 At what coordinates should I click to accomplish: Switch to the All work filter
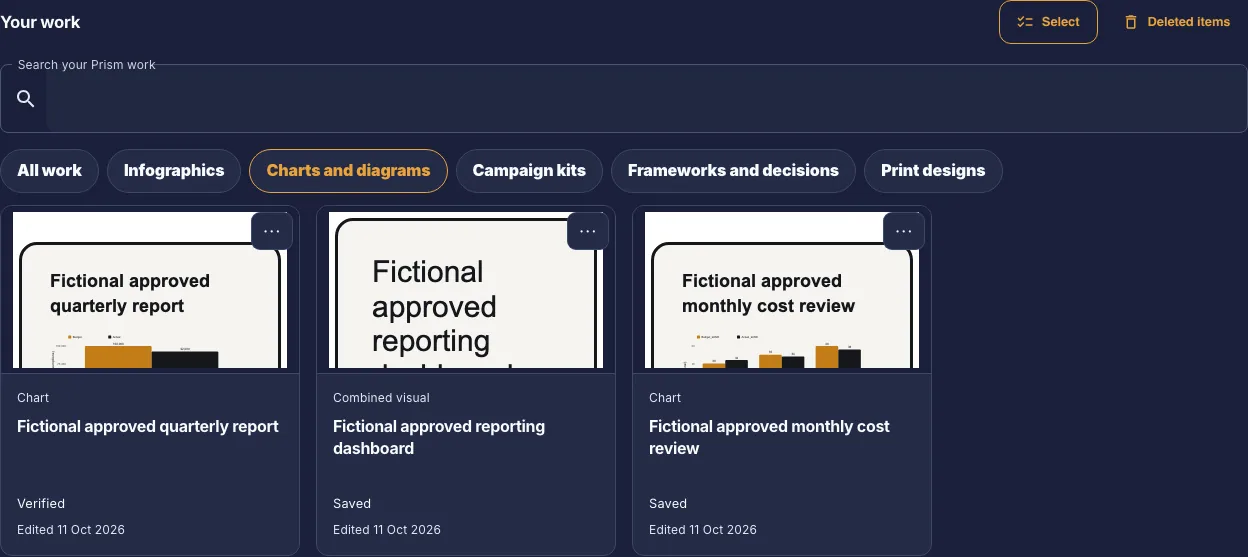point(49,170)
